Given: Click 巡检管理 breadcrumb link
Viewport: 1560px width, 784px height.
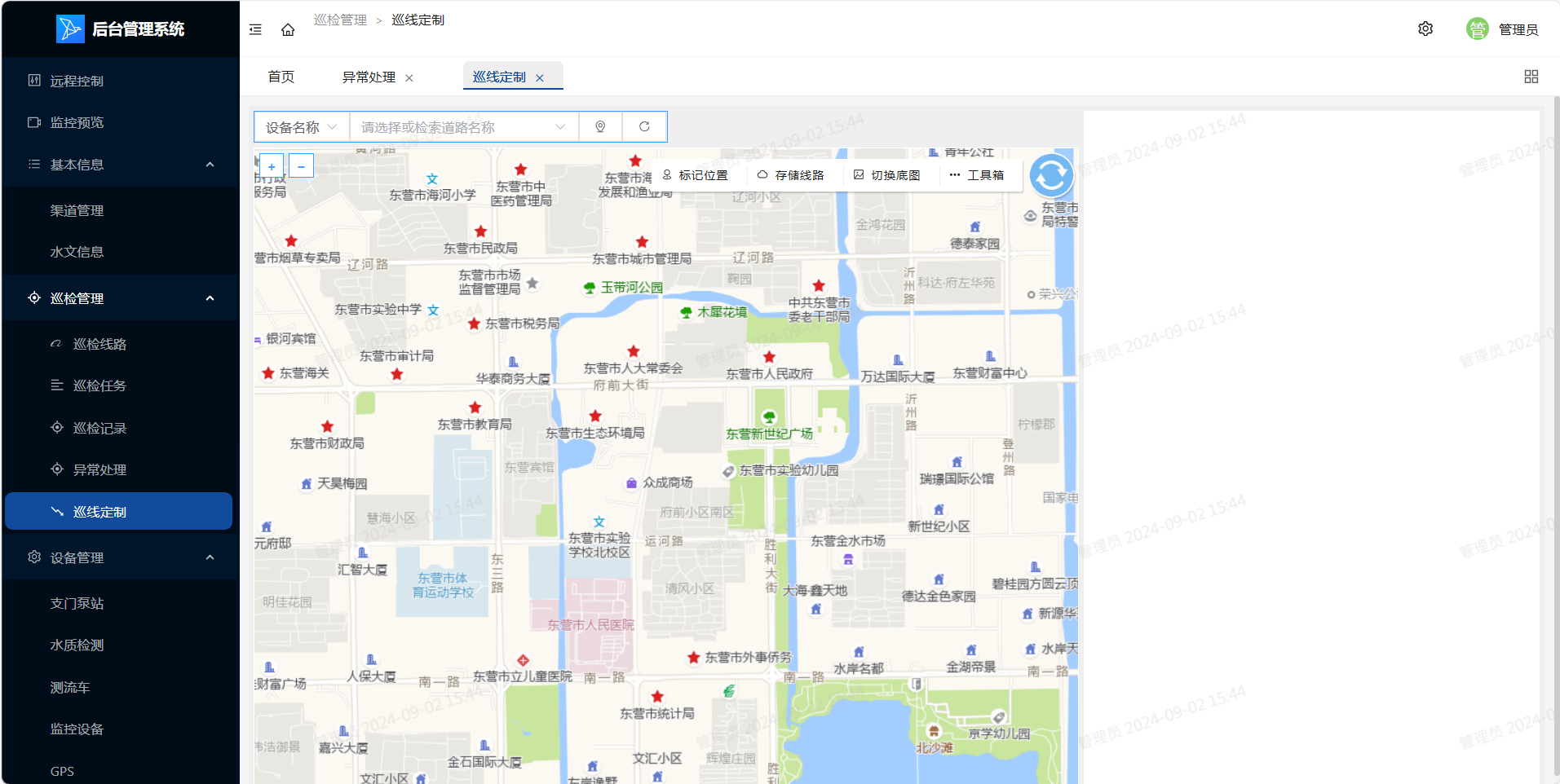Looking at the screenshot, I should tap(340, 20).
